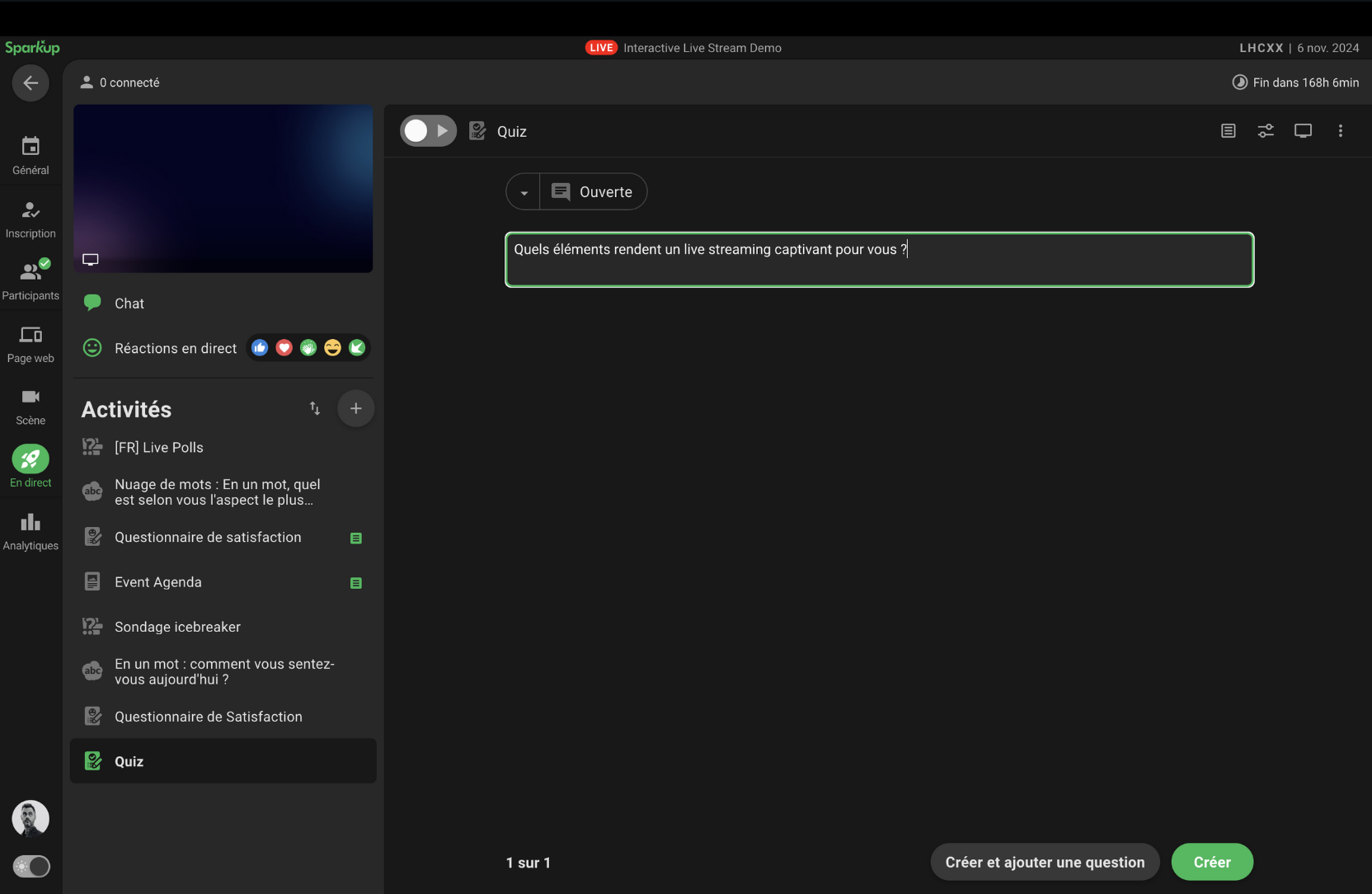Click the display screen icon in Quiz toolbar
1372x894 pixels.
[1303, 131]
